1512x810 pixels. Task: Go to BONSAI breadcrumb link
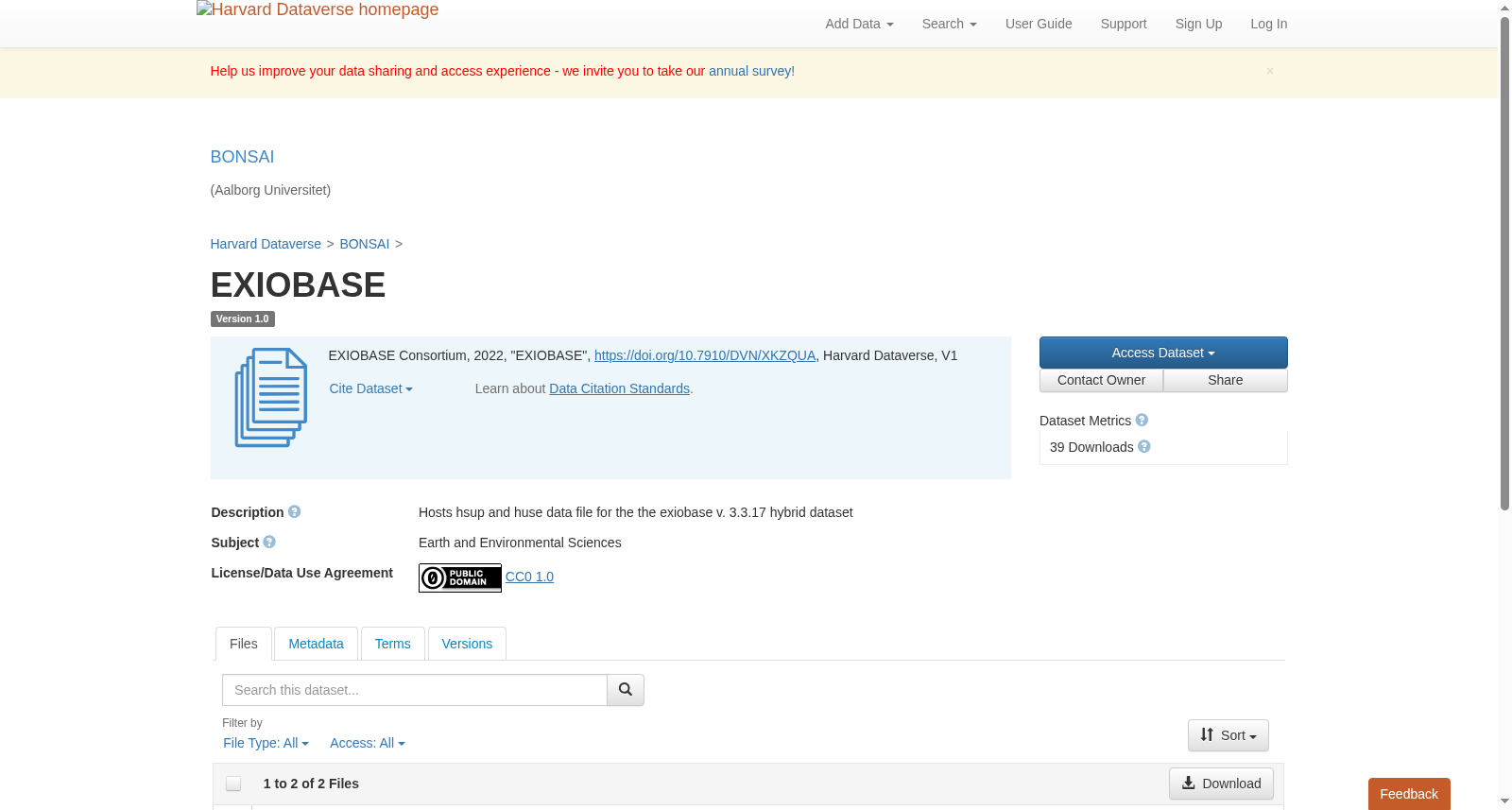(365, 244)
